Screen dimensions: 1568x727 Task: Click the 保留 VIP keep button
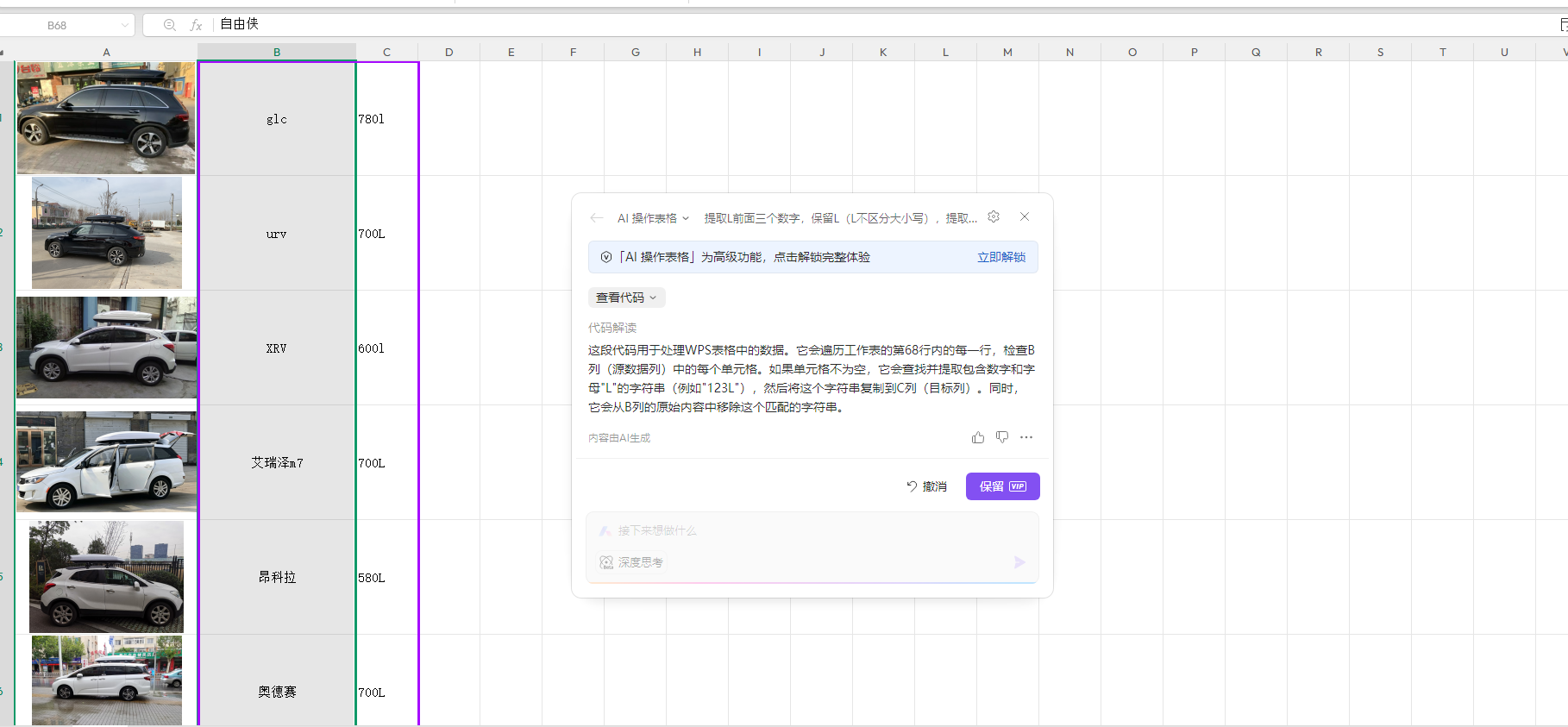click(1002, 486)
